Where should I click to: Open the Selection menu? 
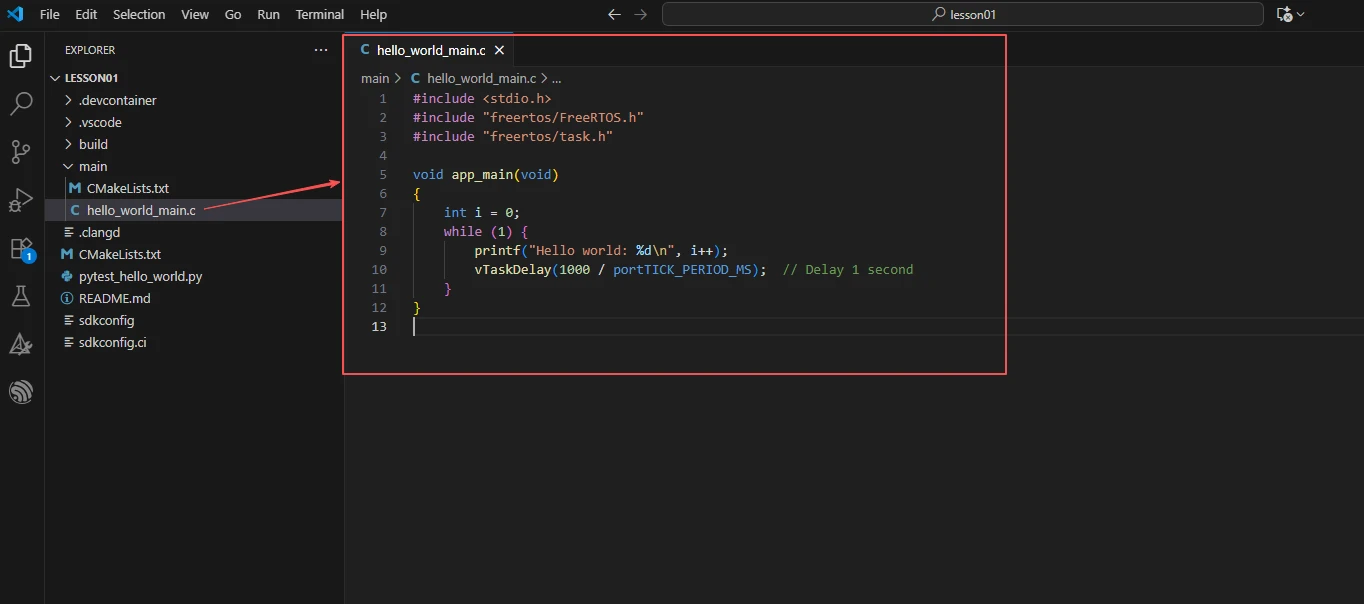click(139, 14)
